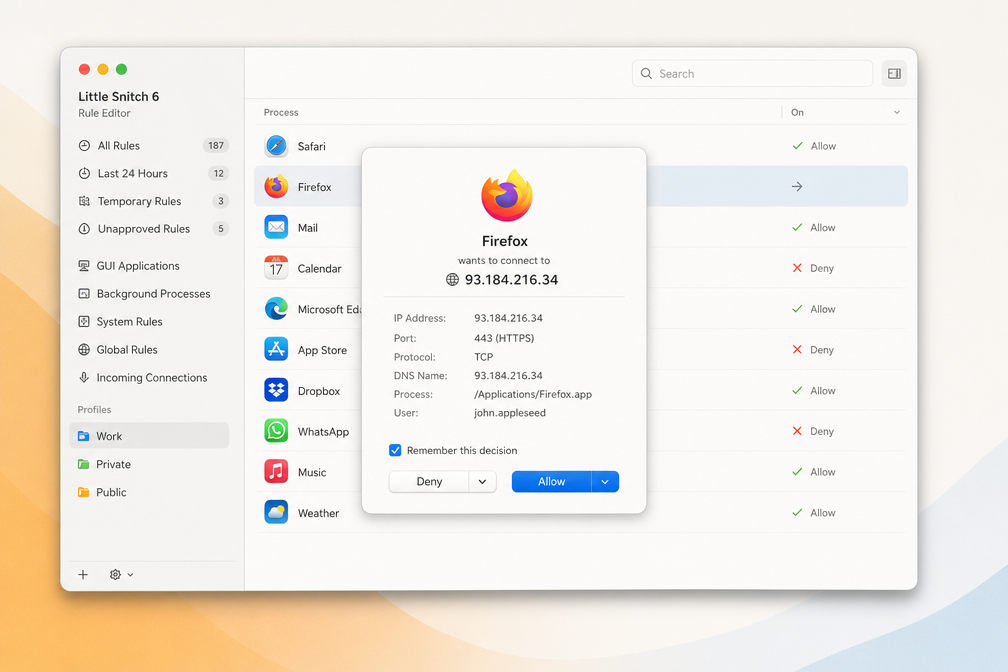The height and width of the screenshot is (672, 1008).
Task: Click the /Applications/Firefox.app process path
Action: [x=533, y=394]
